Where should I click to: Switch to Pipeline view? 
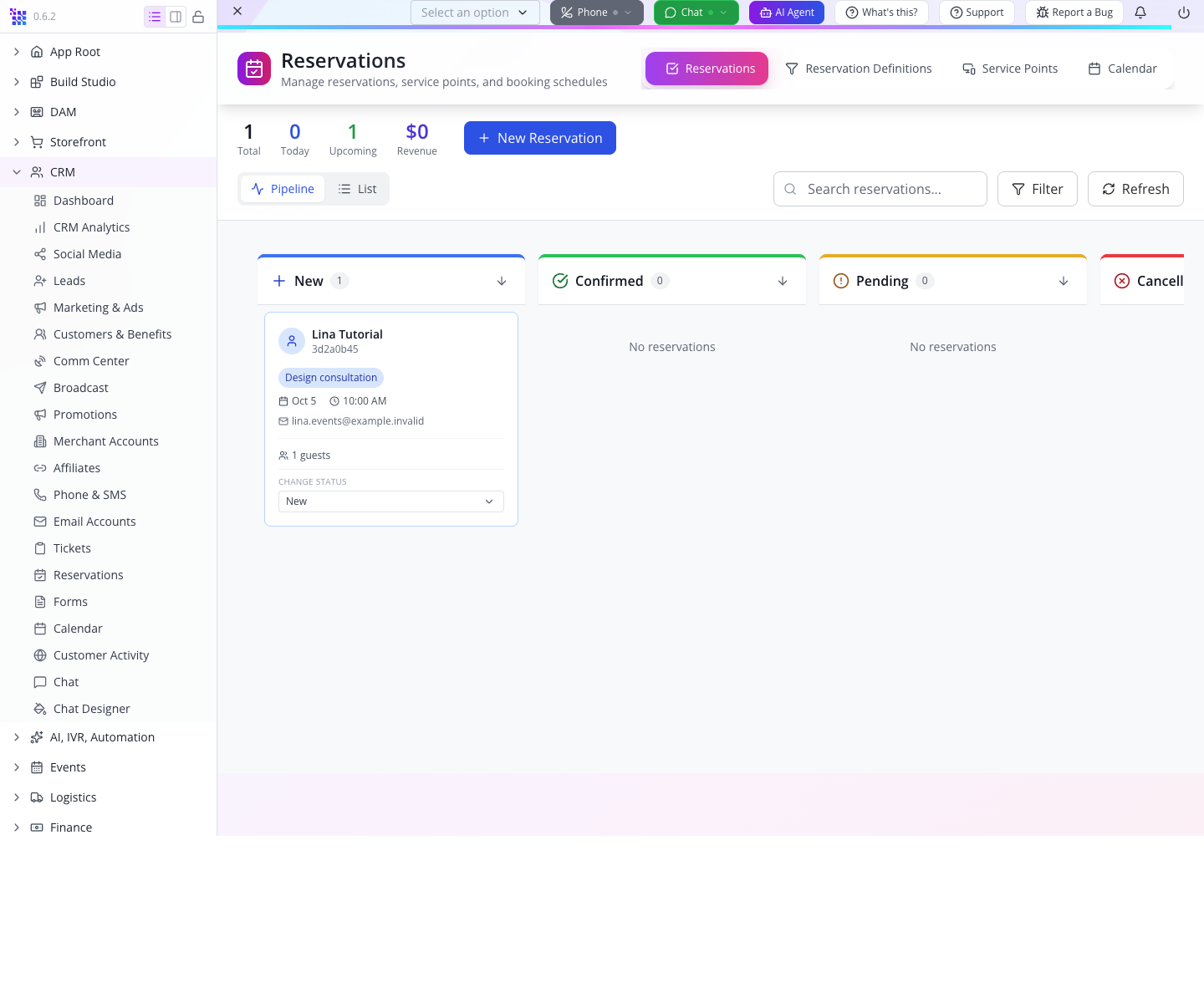tap(283, 189)
